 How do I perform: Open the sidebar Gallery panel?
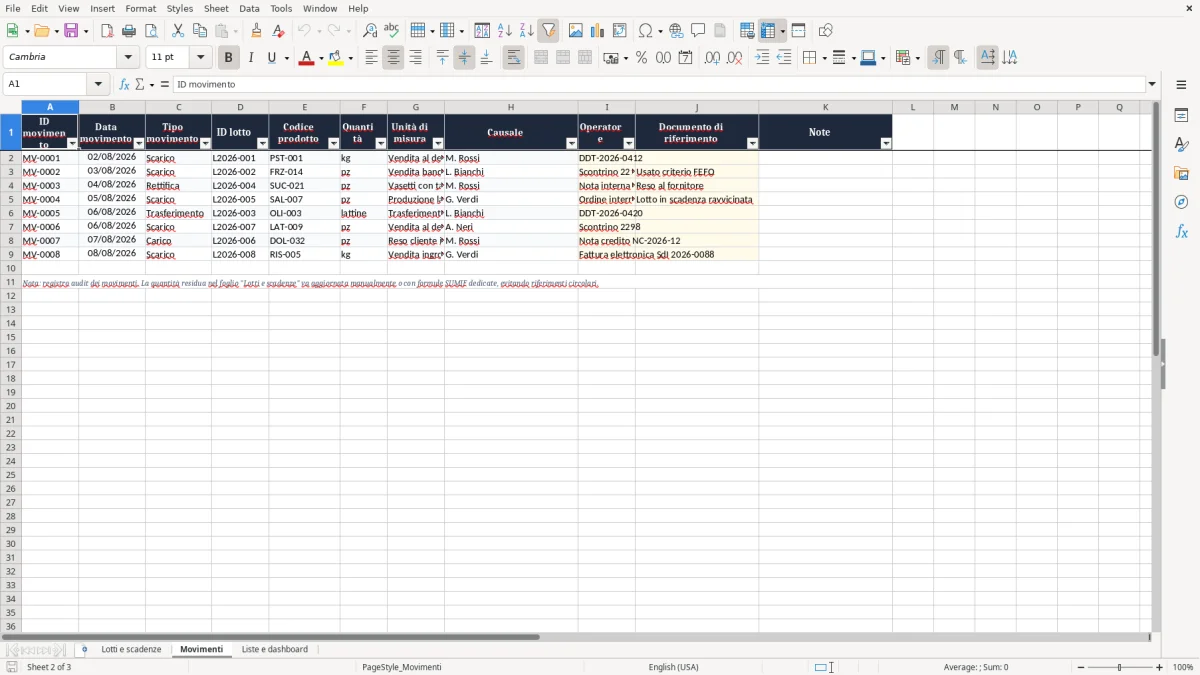click(1181, 174)
